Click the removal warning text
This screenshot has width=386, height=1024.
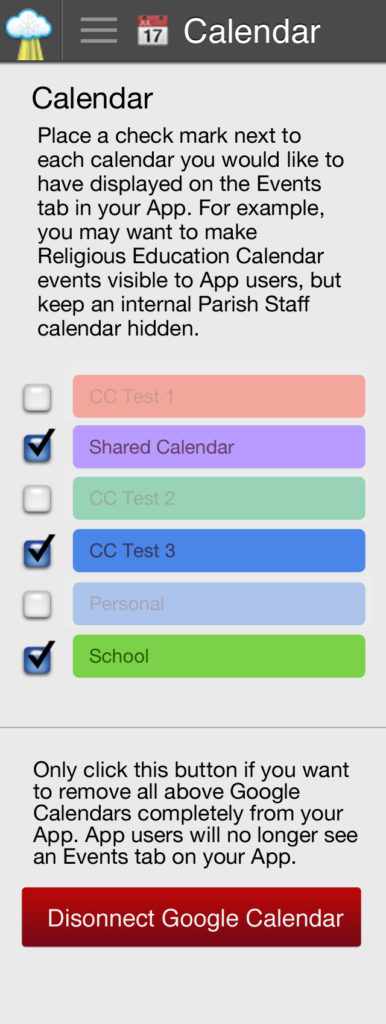[195, 813]
